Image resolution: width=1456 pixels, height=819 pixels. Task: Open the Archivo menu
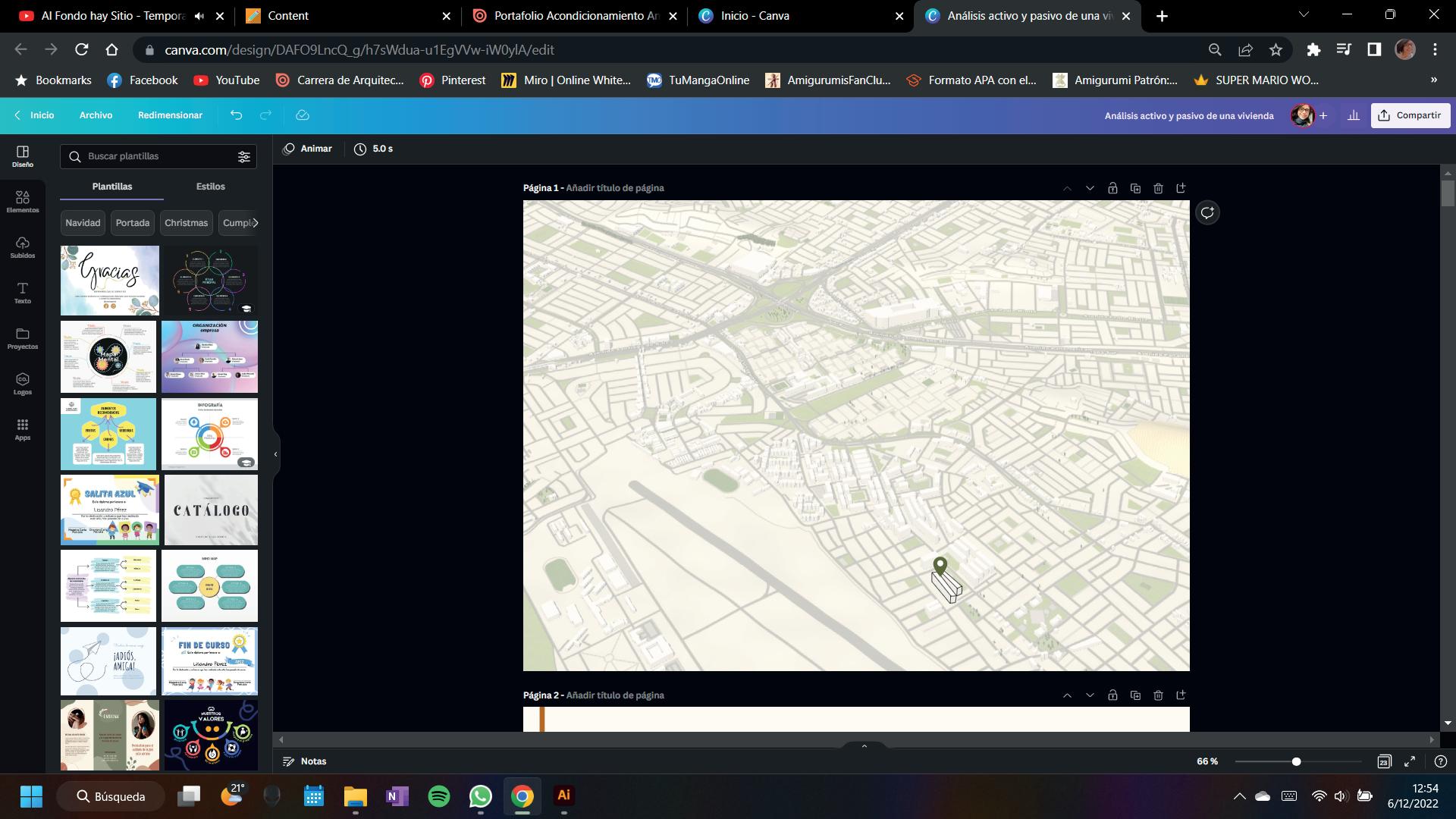point(96,115)
